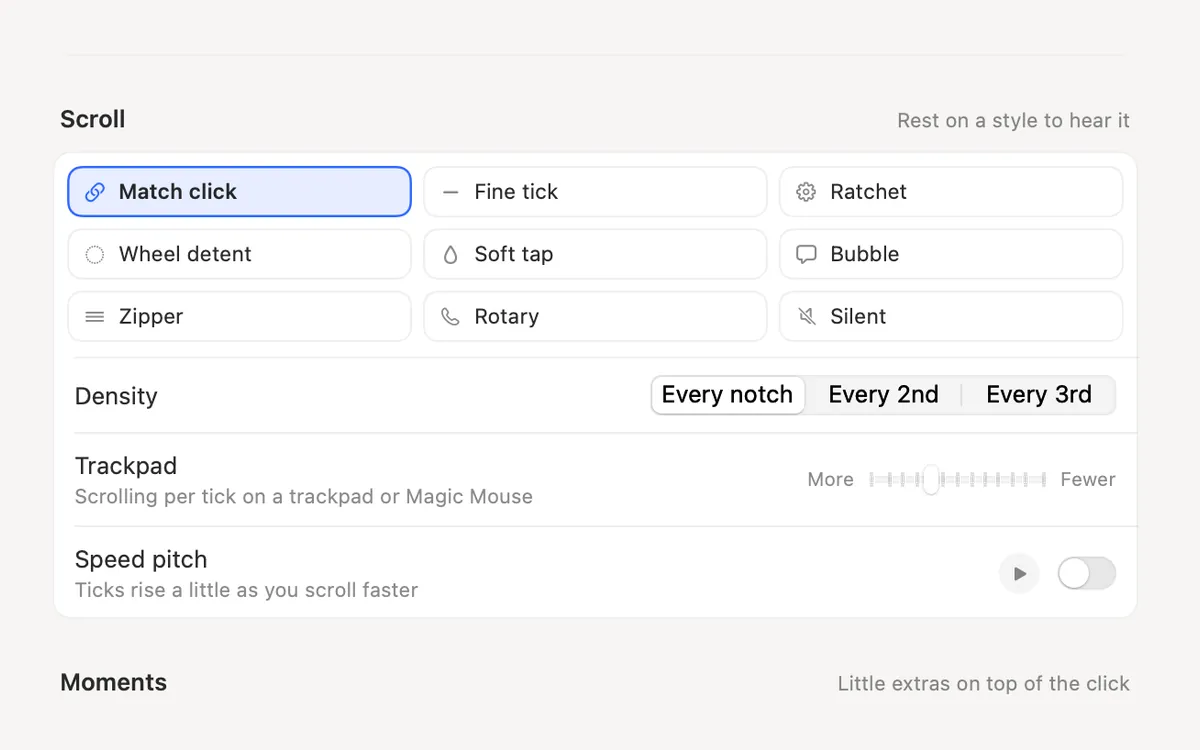Click the Soft tap label
The image size is (1200, 750).
(514, 255)
